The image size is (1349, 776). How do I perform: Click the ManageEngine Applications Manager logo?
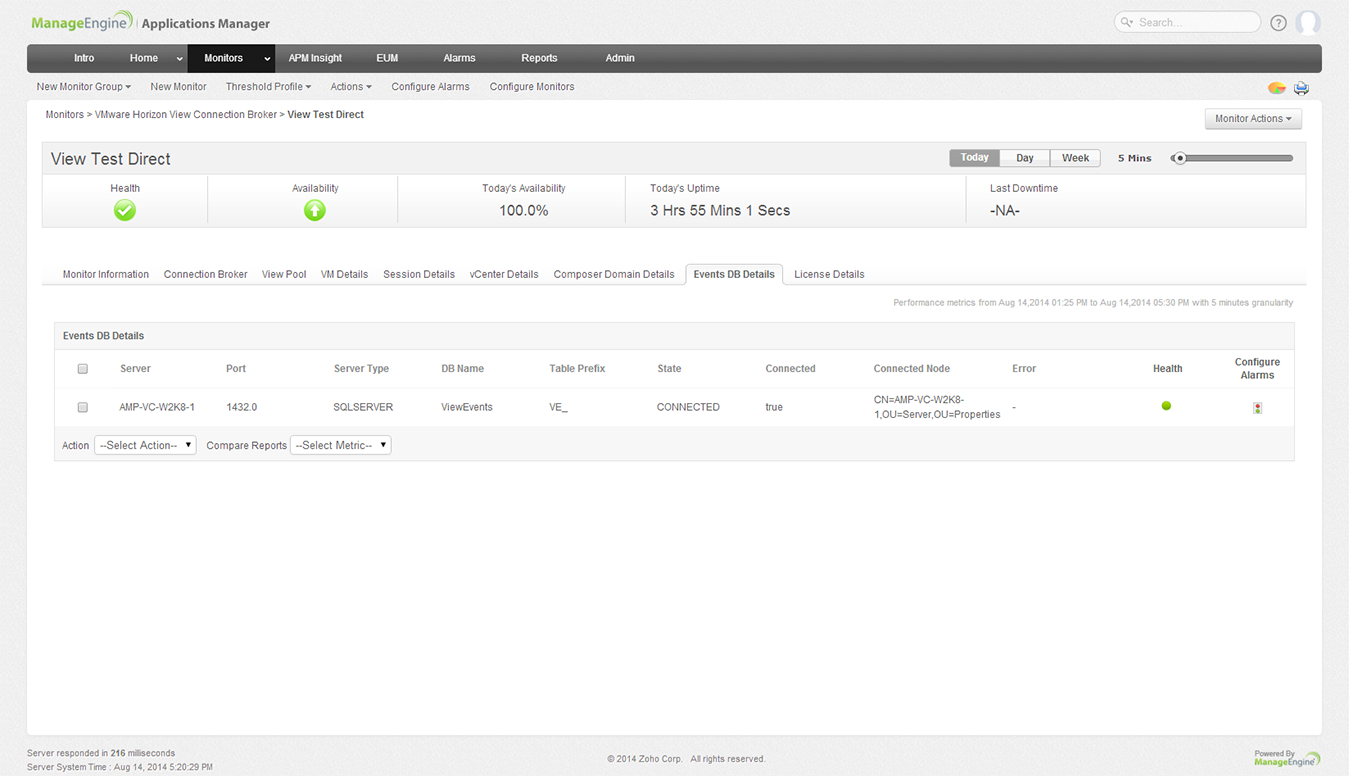pos(151,23)
